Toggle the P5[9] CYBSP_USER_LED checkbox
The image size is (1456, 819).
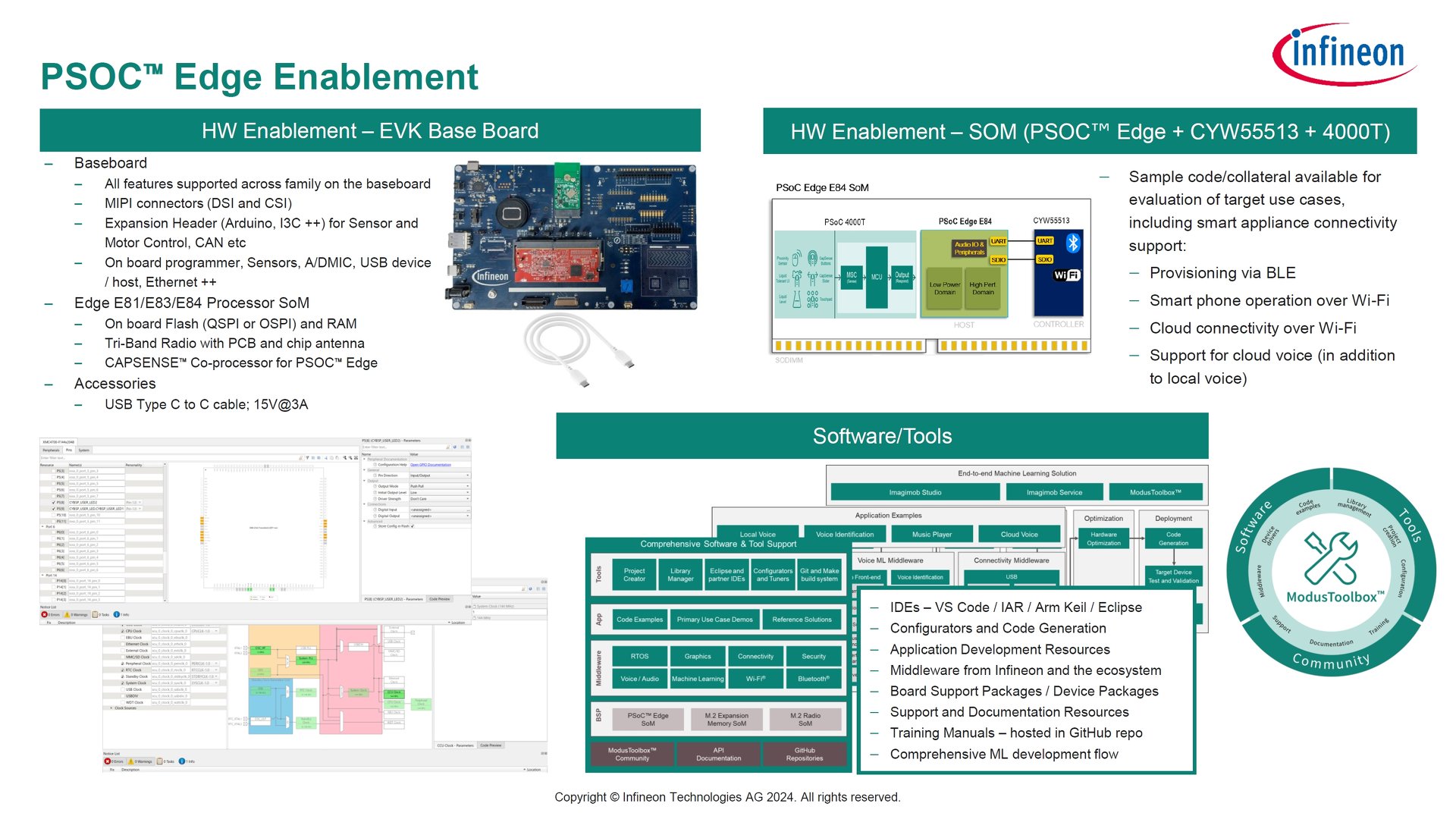pos(54,509)
